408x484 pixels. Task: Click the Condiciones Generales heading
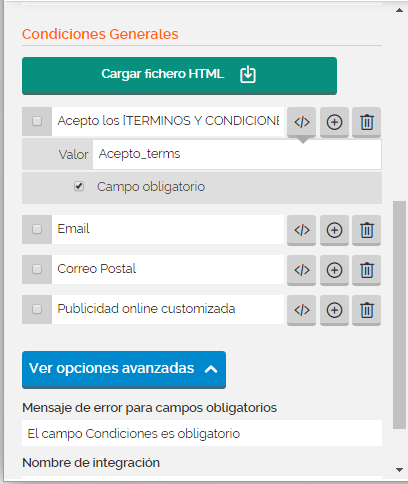tap(100, 34)
